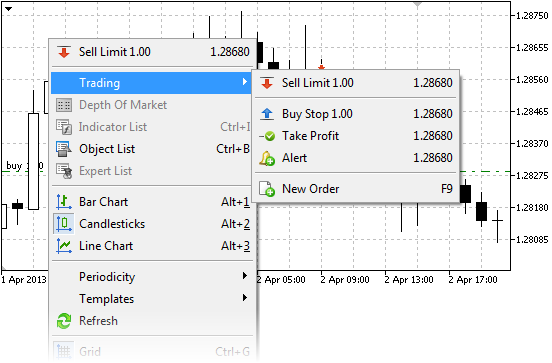Click the Depth Of Market grid icon
552x363 pixels.
(64, 105)
